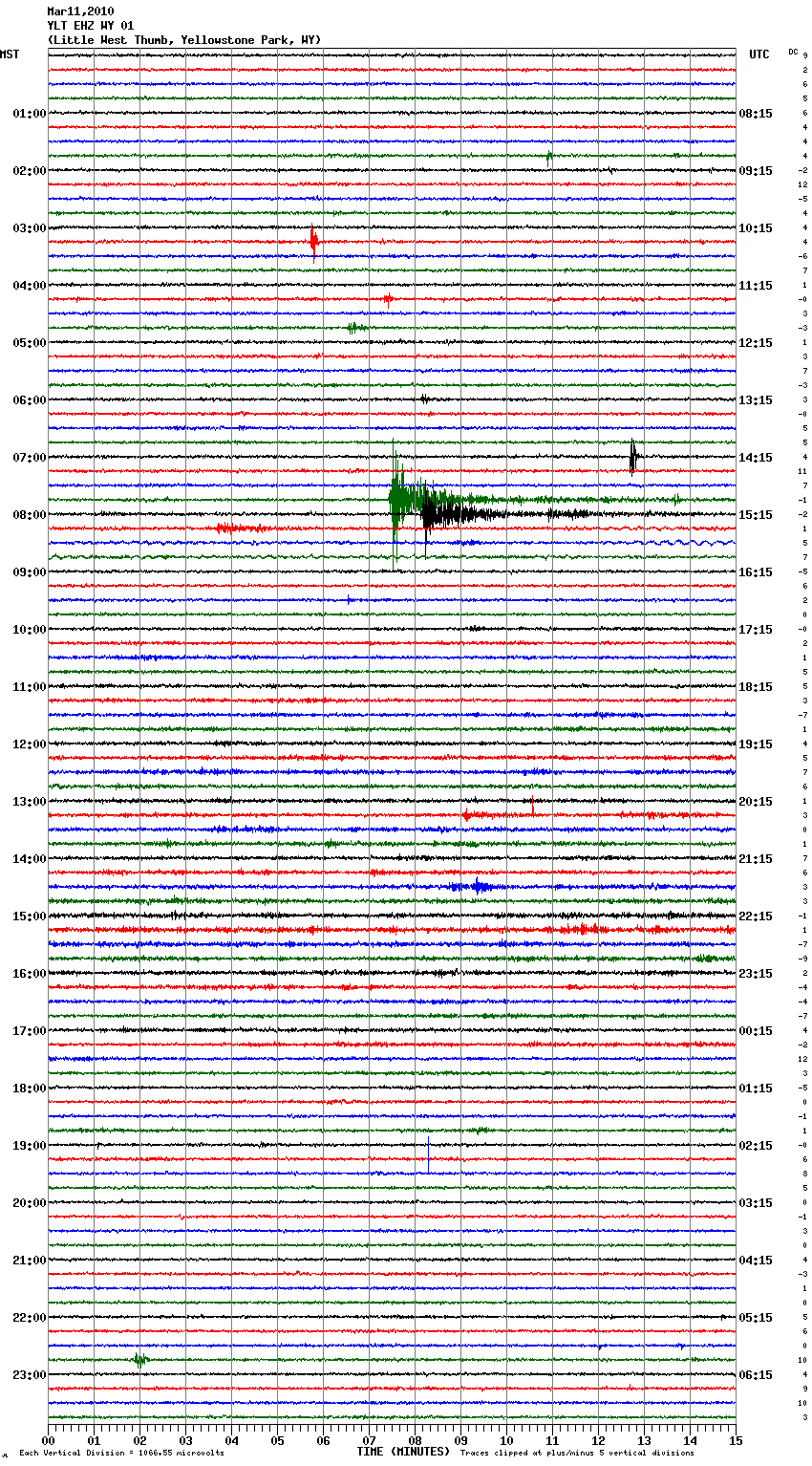
Task: Click minute 15 on the time axis
Action: click(736, 1440)
